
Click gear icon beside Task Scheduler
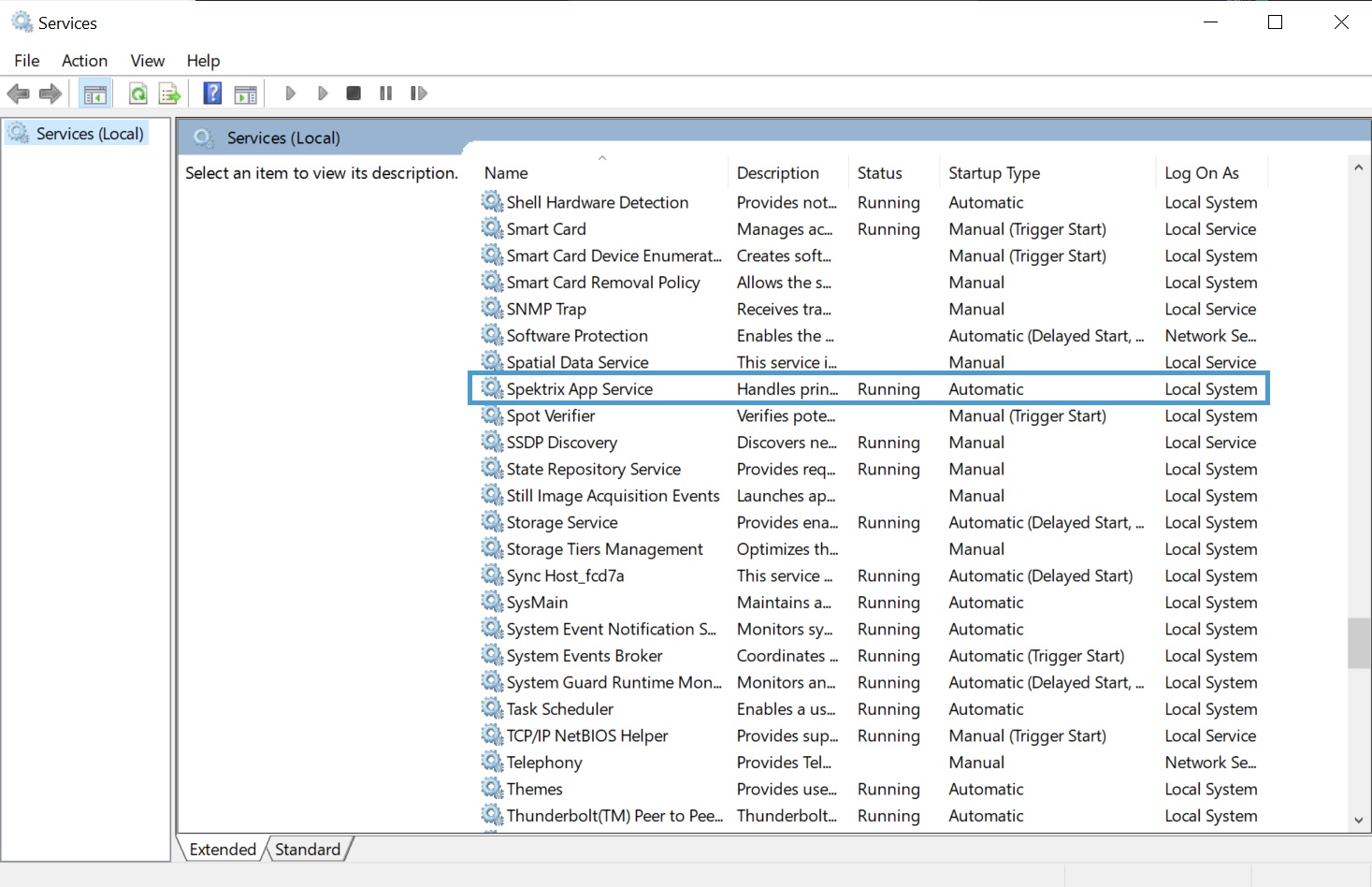coord(492,708)
